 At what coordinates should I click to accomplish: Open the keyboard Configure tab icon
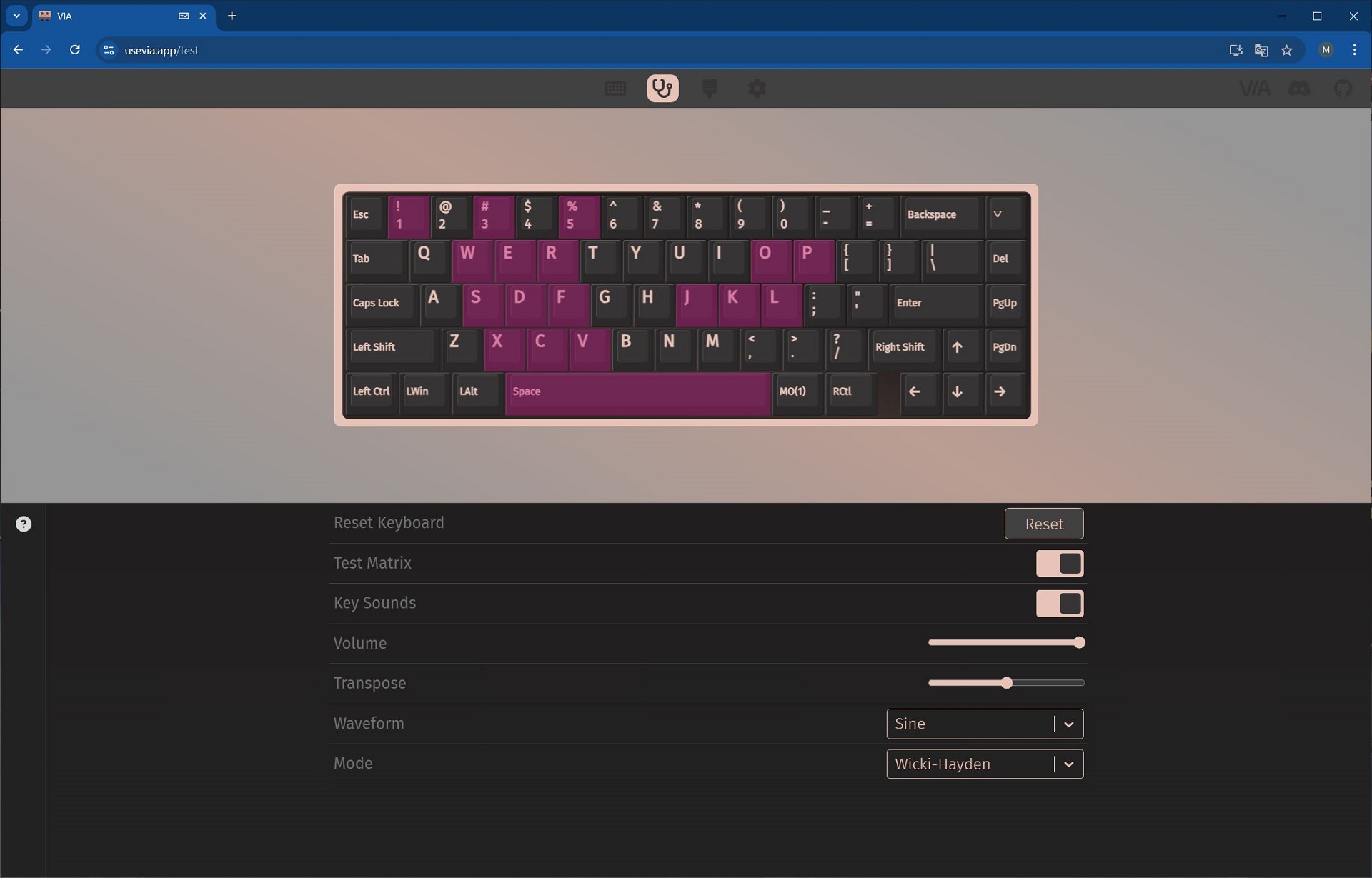(615, 89)
